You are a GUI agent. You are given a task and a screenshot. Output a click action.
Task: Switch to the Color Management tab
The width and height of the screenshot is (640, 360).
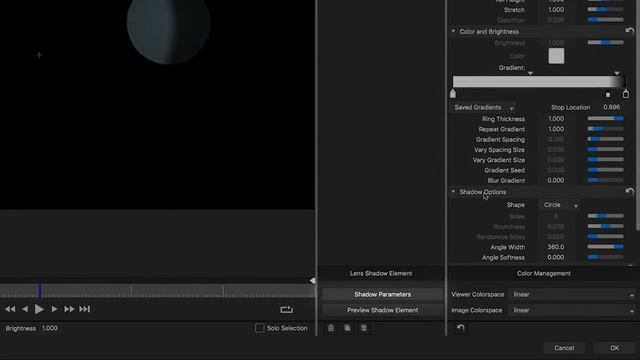[544, 273]
